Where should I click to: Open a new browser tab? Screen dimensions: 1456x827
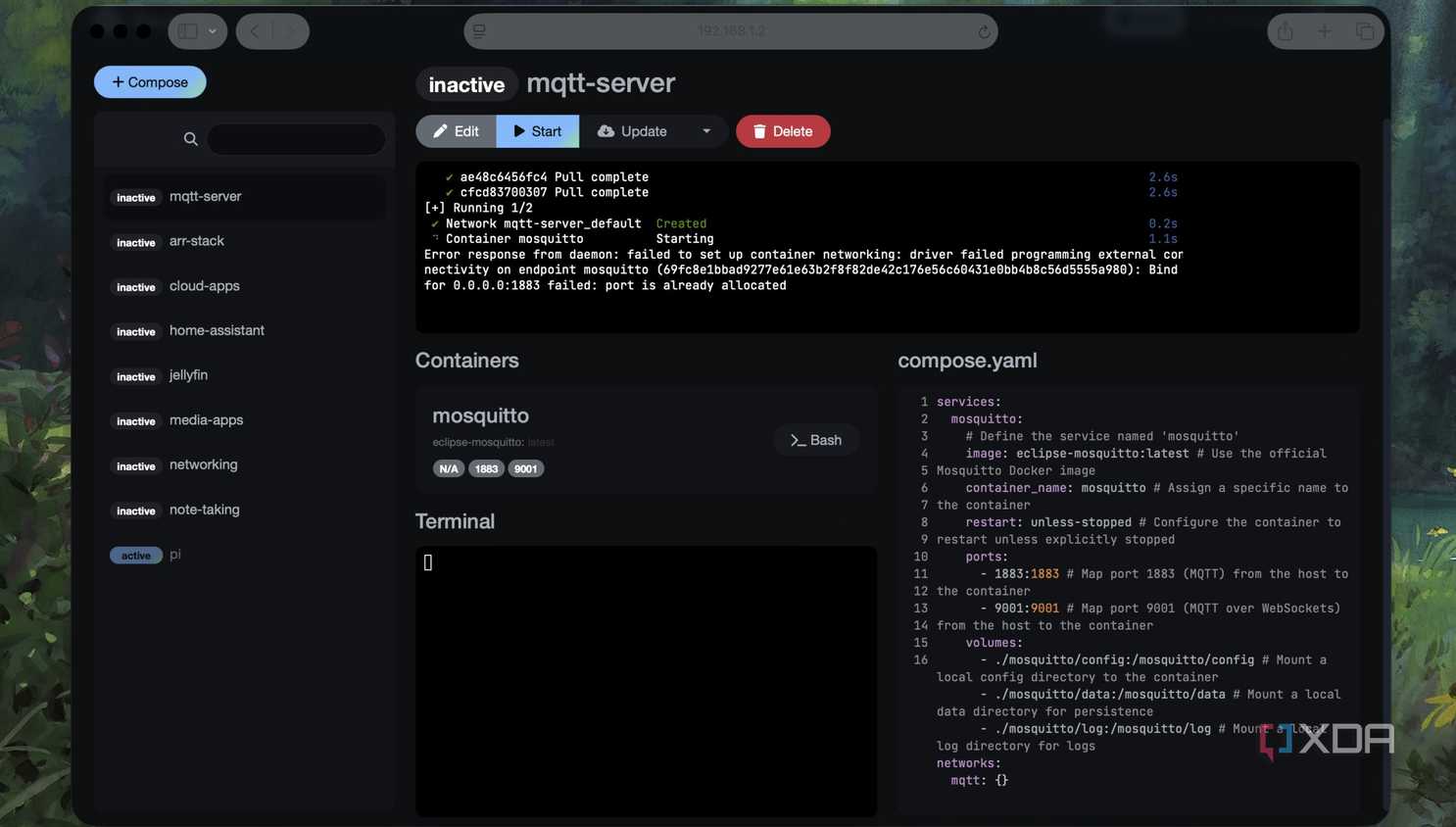click(1324, 31)
